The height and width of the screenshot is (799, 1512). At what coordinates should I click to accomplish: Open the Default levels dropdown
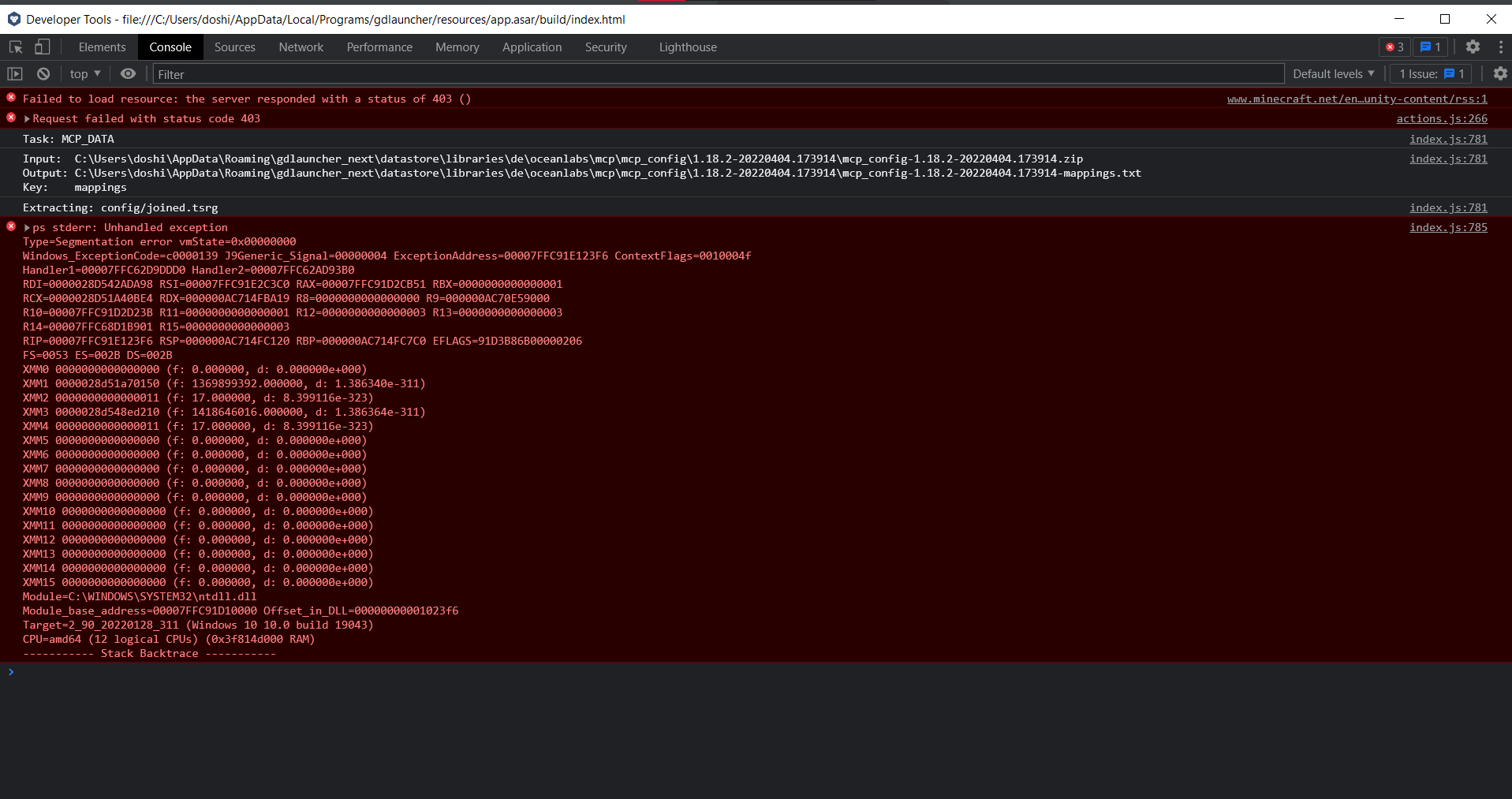[x=1333, y=73]
